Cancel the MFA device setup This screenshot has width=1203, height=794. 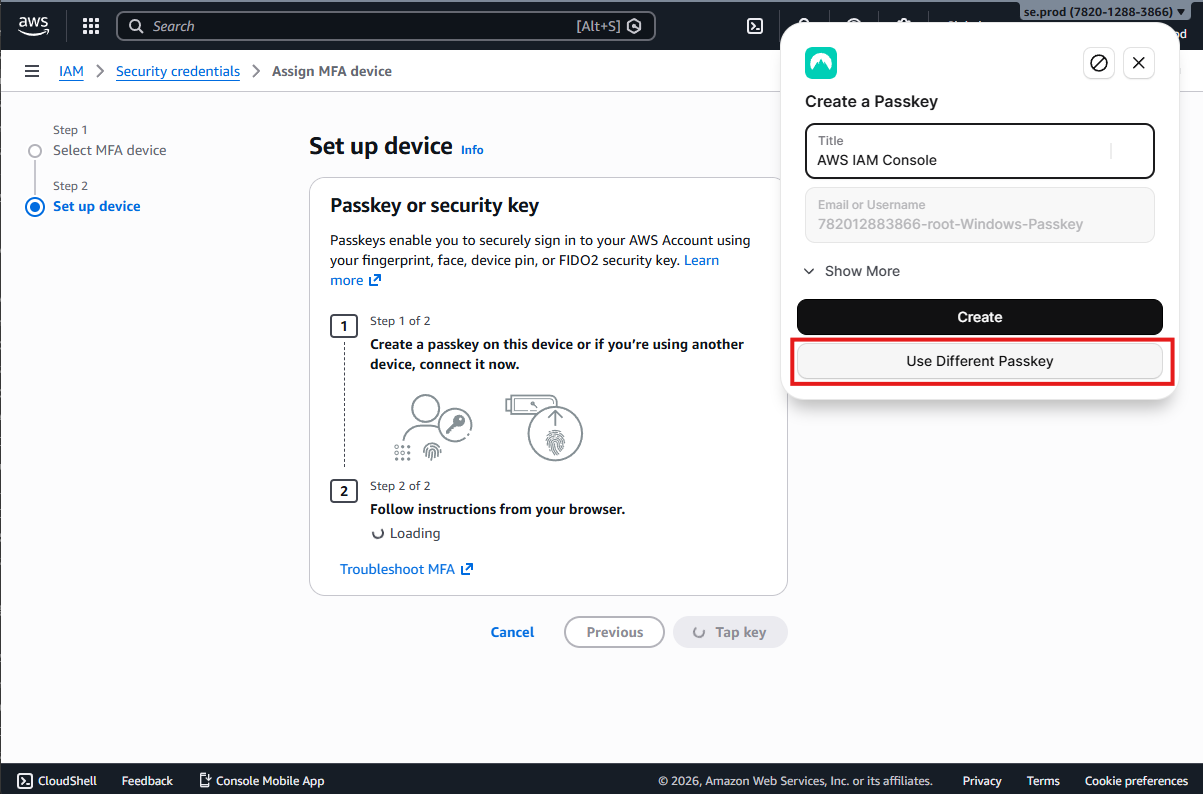pos(512,632)
